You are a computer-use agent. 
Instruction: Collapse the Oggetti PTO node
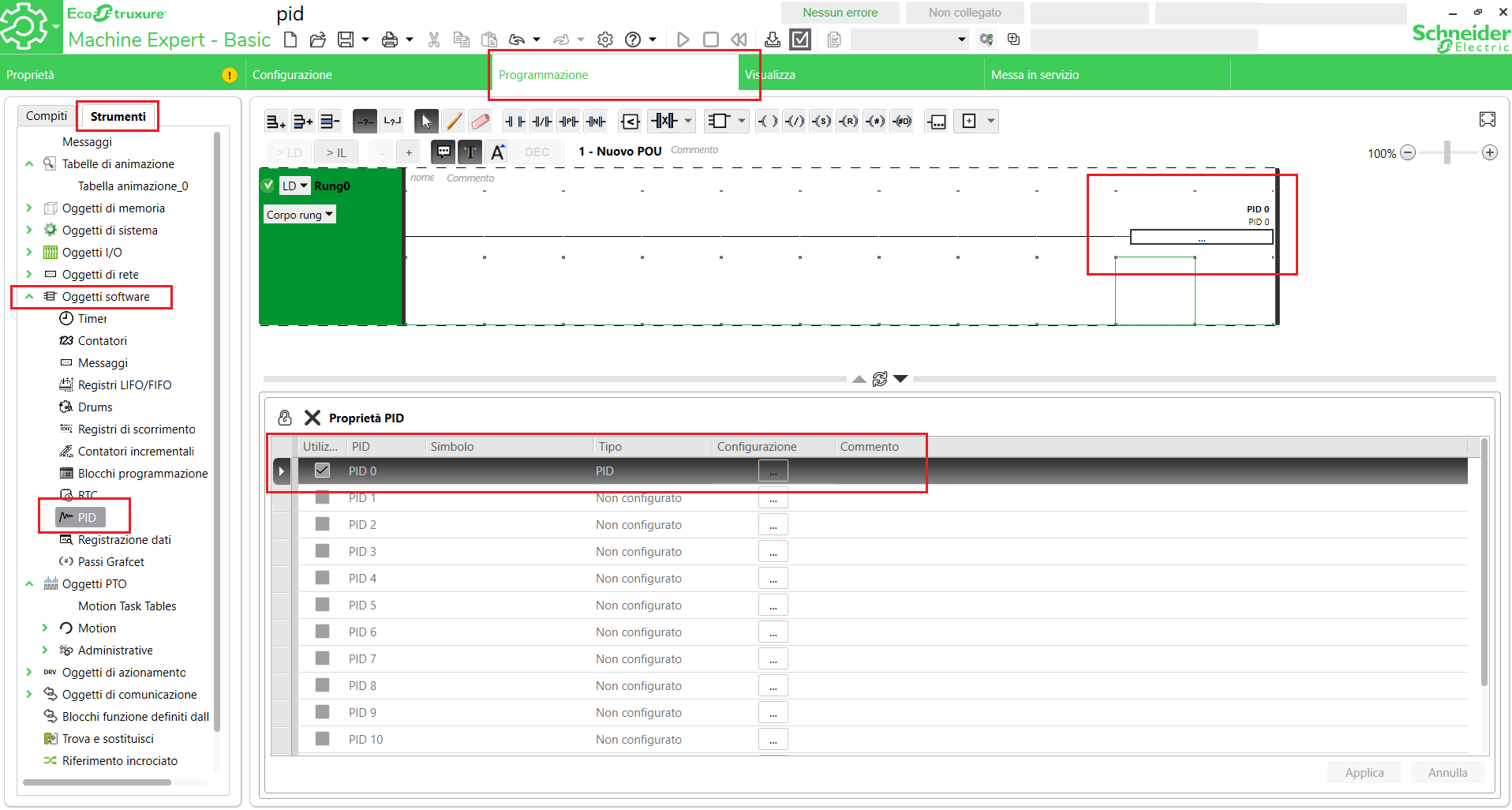point(29,584)
